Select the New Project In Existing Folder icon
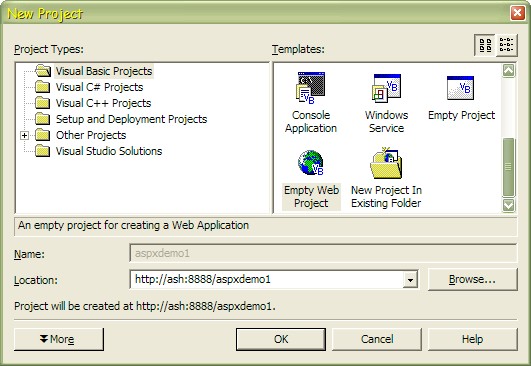This screenshot has height=366, width=531. point(386,163)
